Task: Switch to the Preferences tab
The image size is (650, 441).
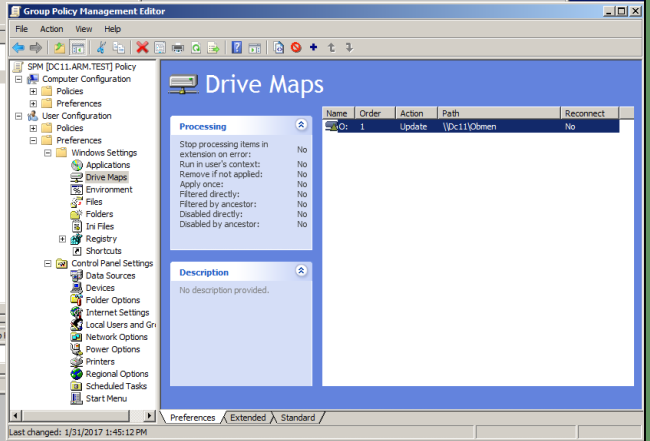Action: click(x=193, y=417)
